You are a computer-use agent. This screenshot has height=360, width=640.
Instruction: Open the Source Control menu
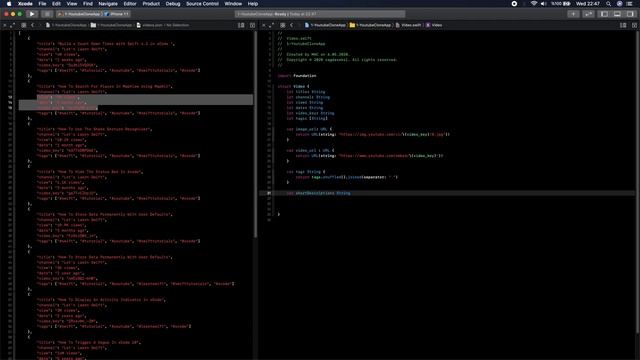202,4
